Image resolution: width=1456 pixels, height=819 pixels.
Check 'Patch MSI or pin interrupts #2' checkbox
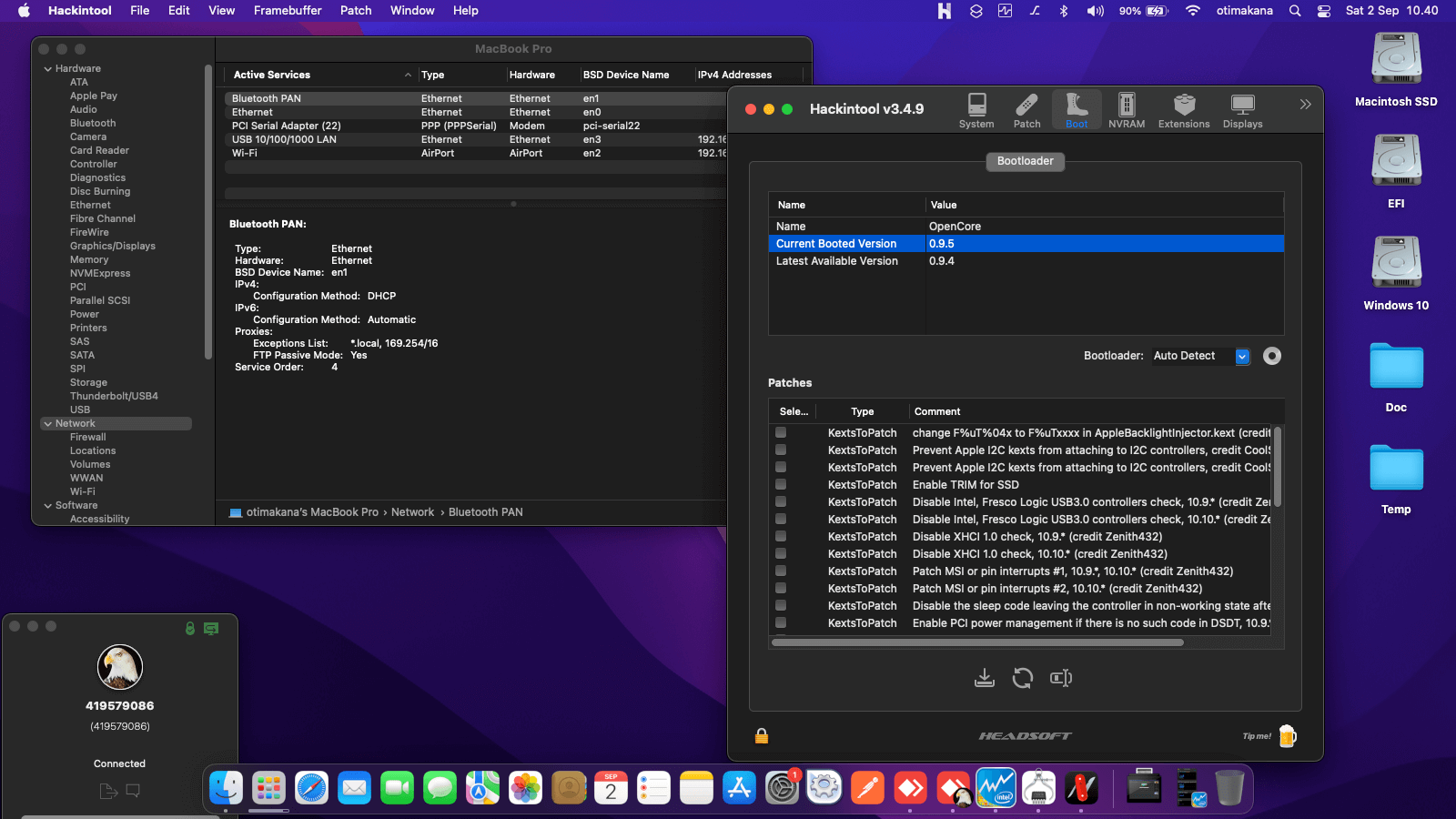pyautogui.click(x=781, y=588)
